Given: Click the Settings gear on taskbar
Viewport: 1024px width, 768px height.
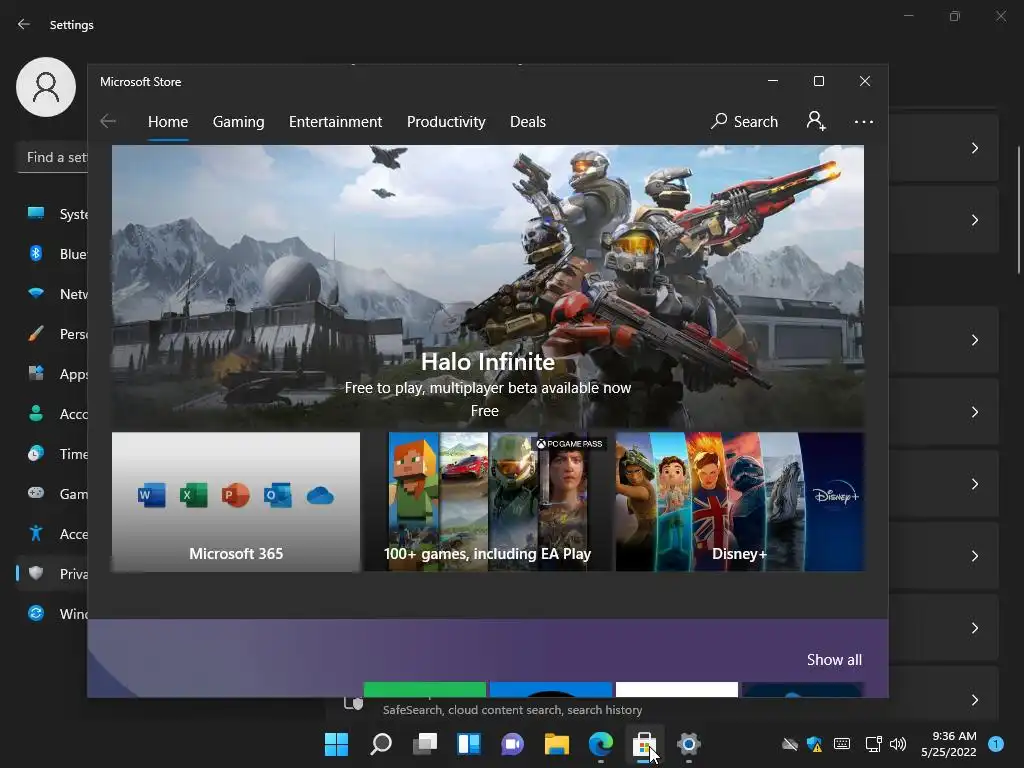Looking at the screenshot, I should click(x=688, y=744).
